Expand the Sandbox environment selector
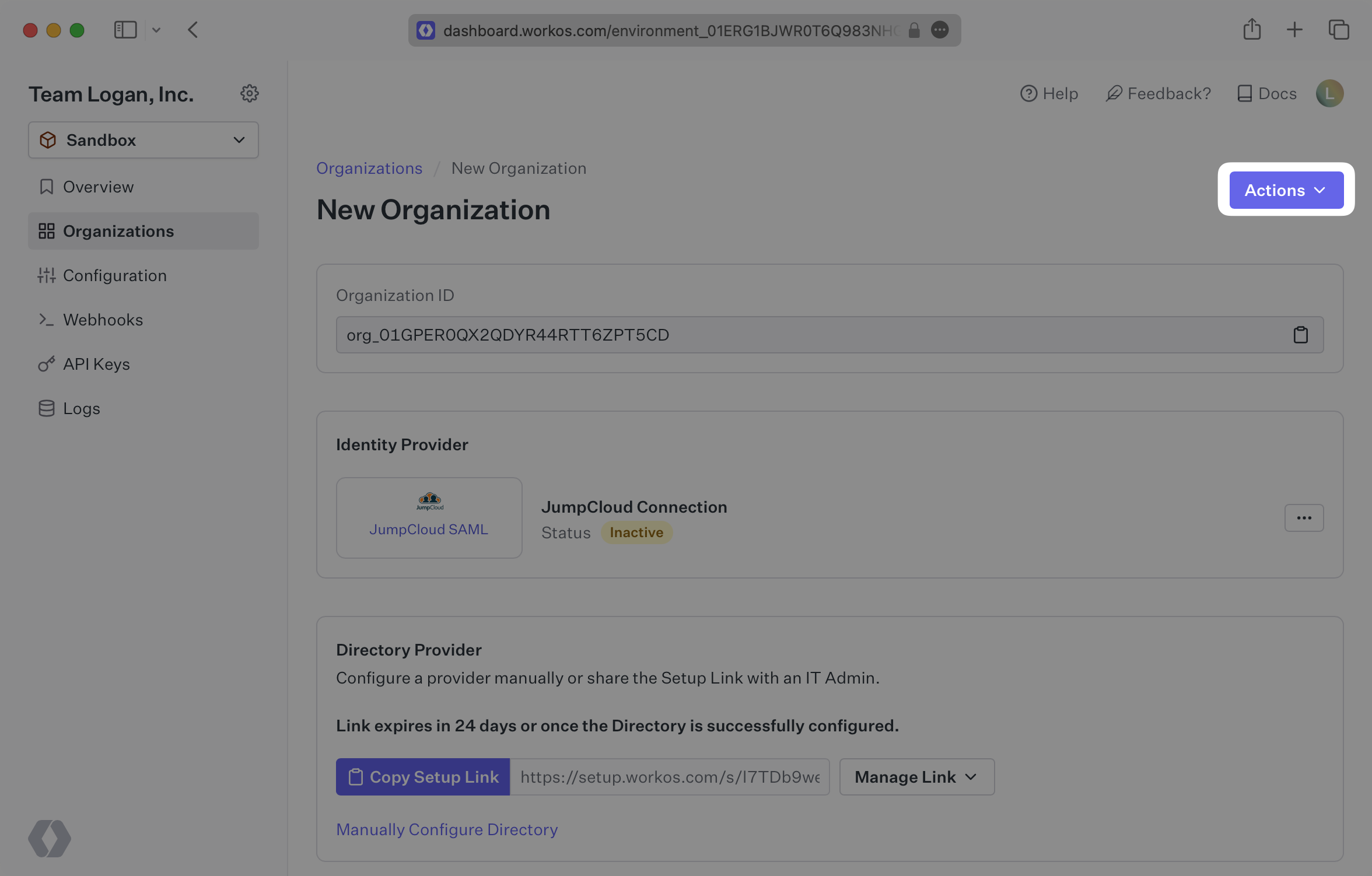This screenshot has width=1372, height=876. (x=143, y=139)
